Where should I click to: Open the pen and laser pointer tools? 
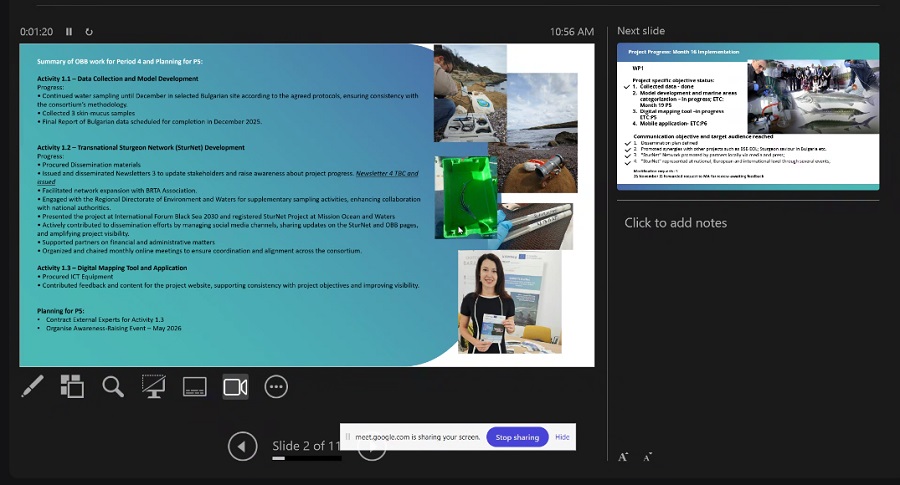[32, 386]
